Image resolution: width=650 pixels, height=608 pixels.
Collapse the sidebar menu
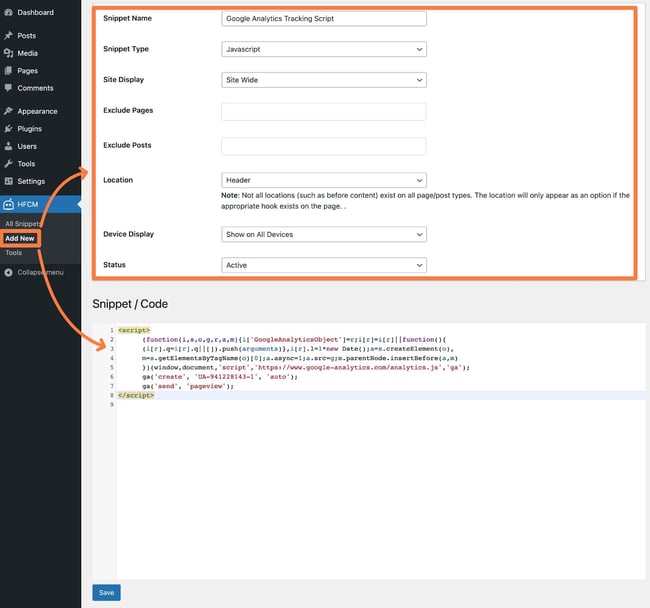(39, 272)
